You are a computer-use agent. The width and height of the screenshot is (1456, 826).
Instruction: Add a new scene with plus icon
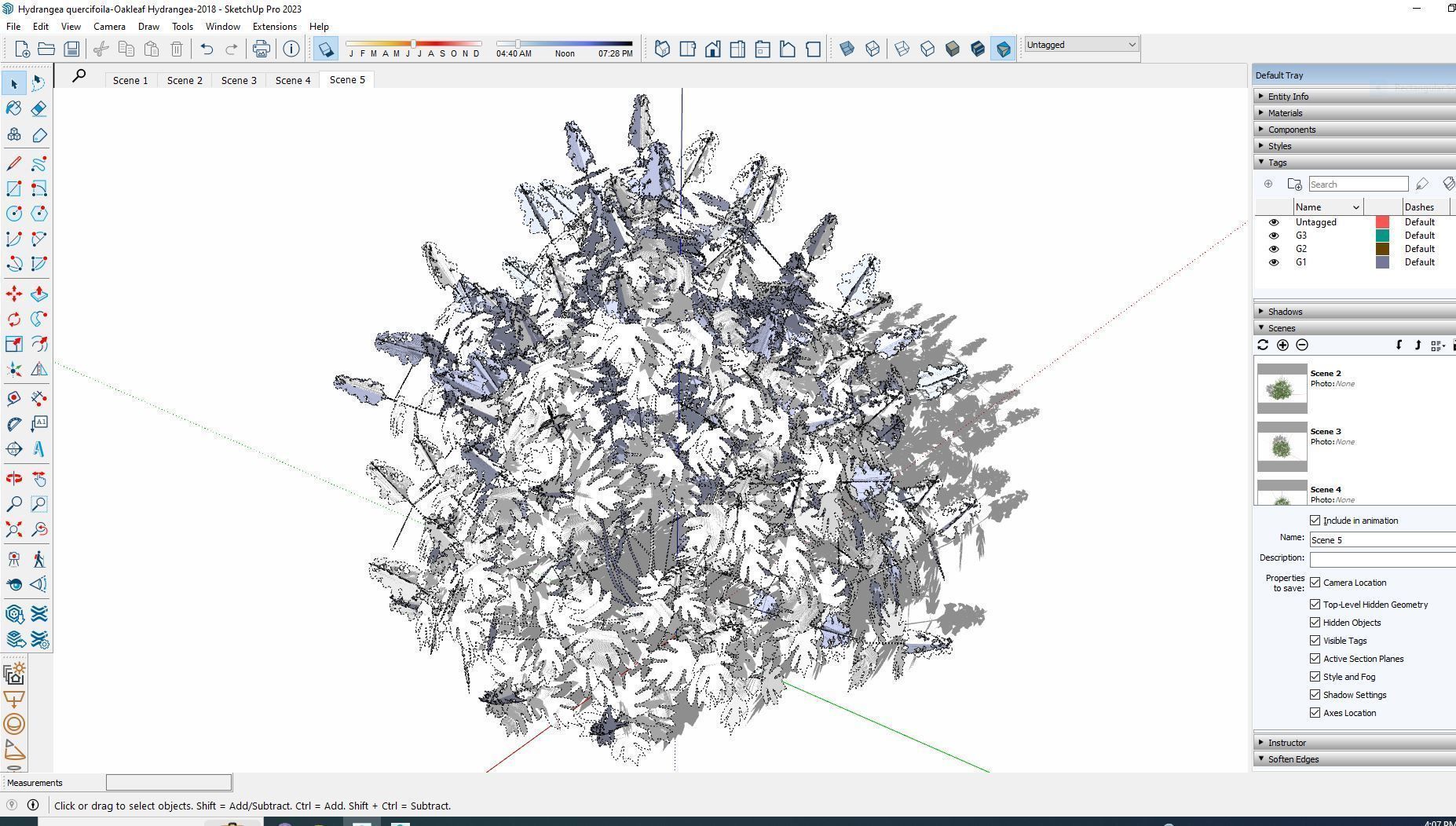(x=1282, y=345)
